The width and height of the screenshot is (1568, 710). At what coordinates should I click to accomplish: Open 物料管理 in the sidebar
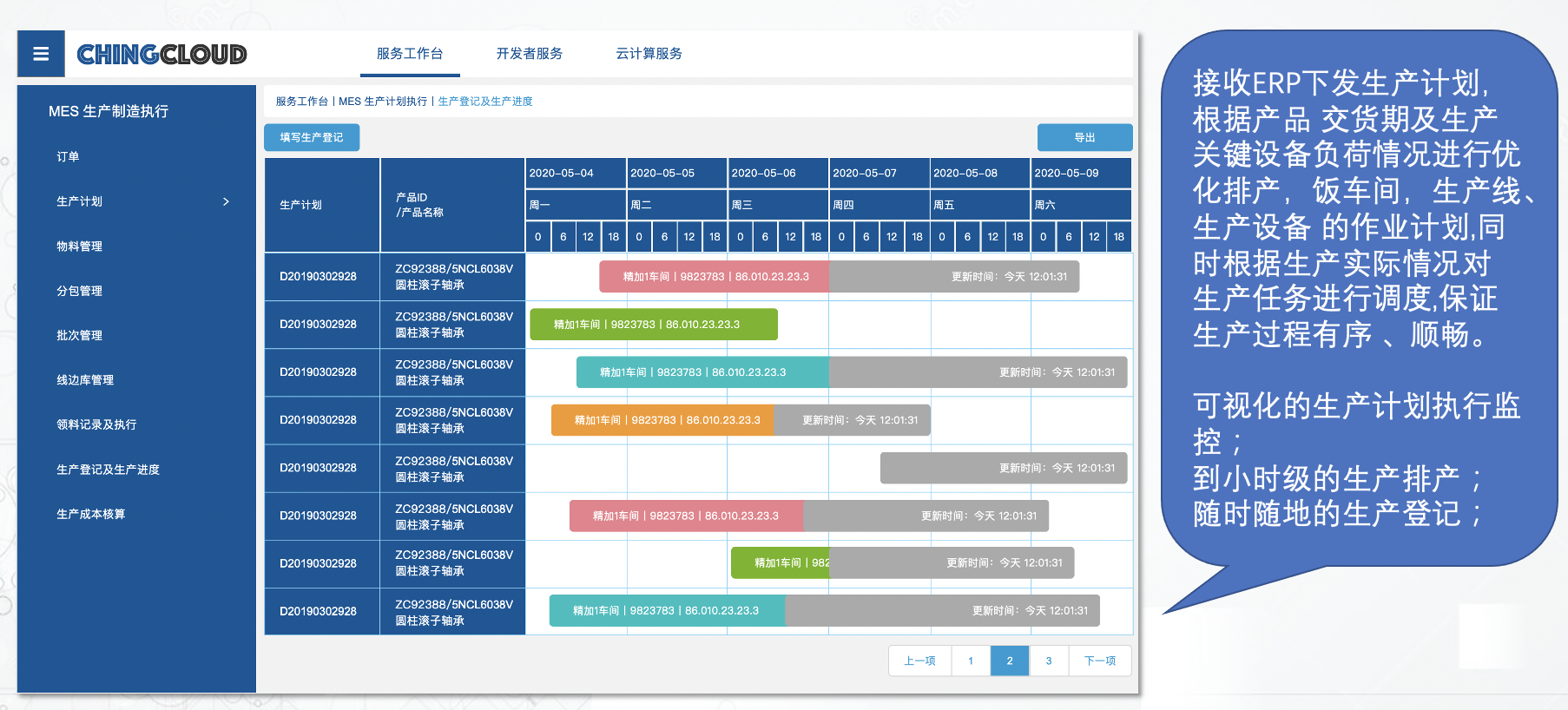(x=79, y=247)
